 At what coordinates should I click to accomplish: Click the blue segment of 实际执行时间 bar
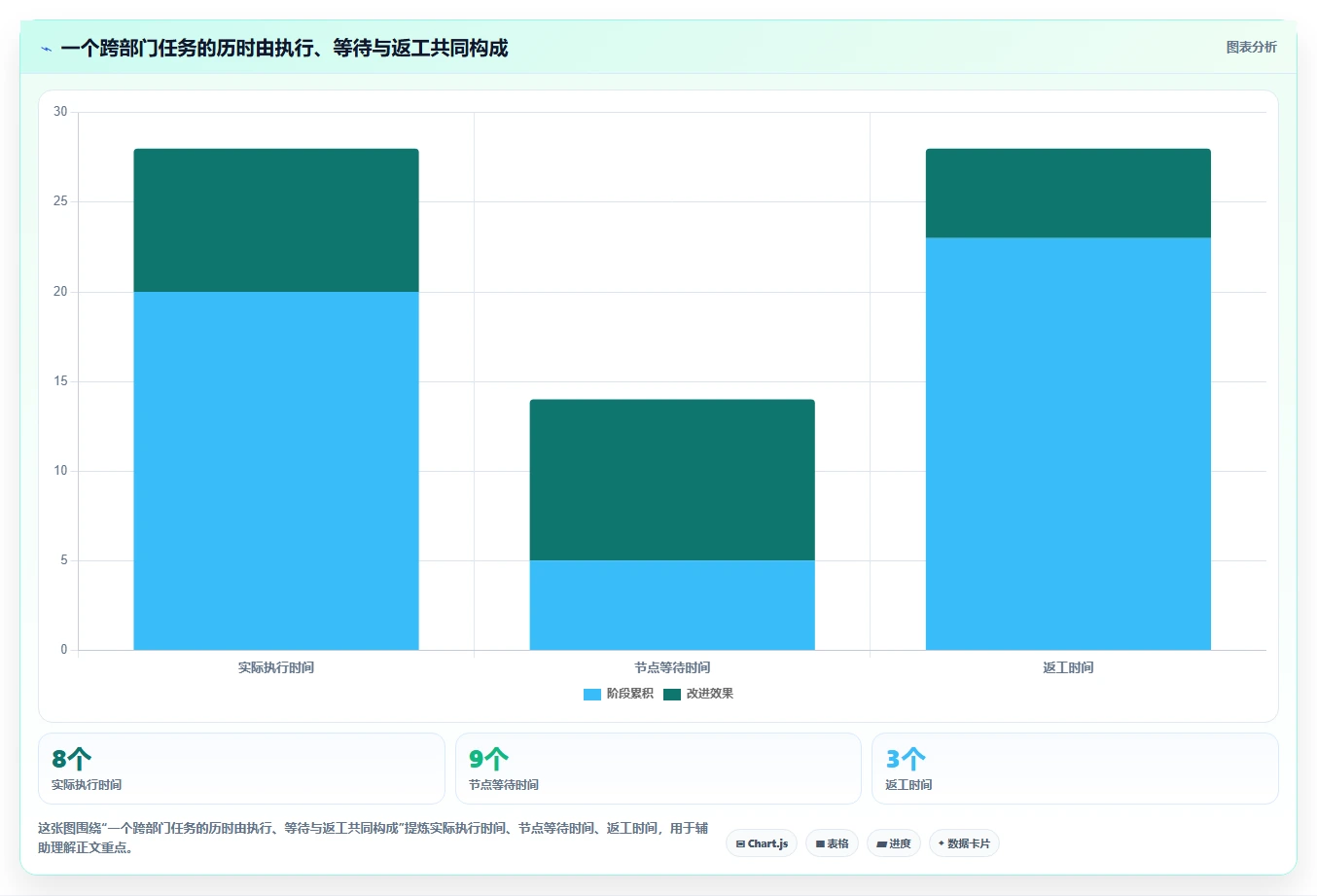tap(276, 471)
